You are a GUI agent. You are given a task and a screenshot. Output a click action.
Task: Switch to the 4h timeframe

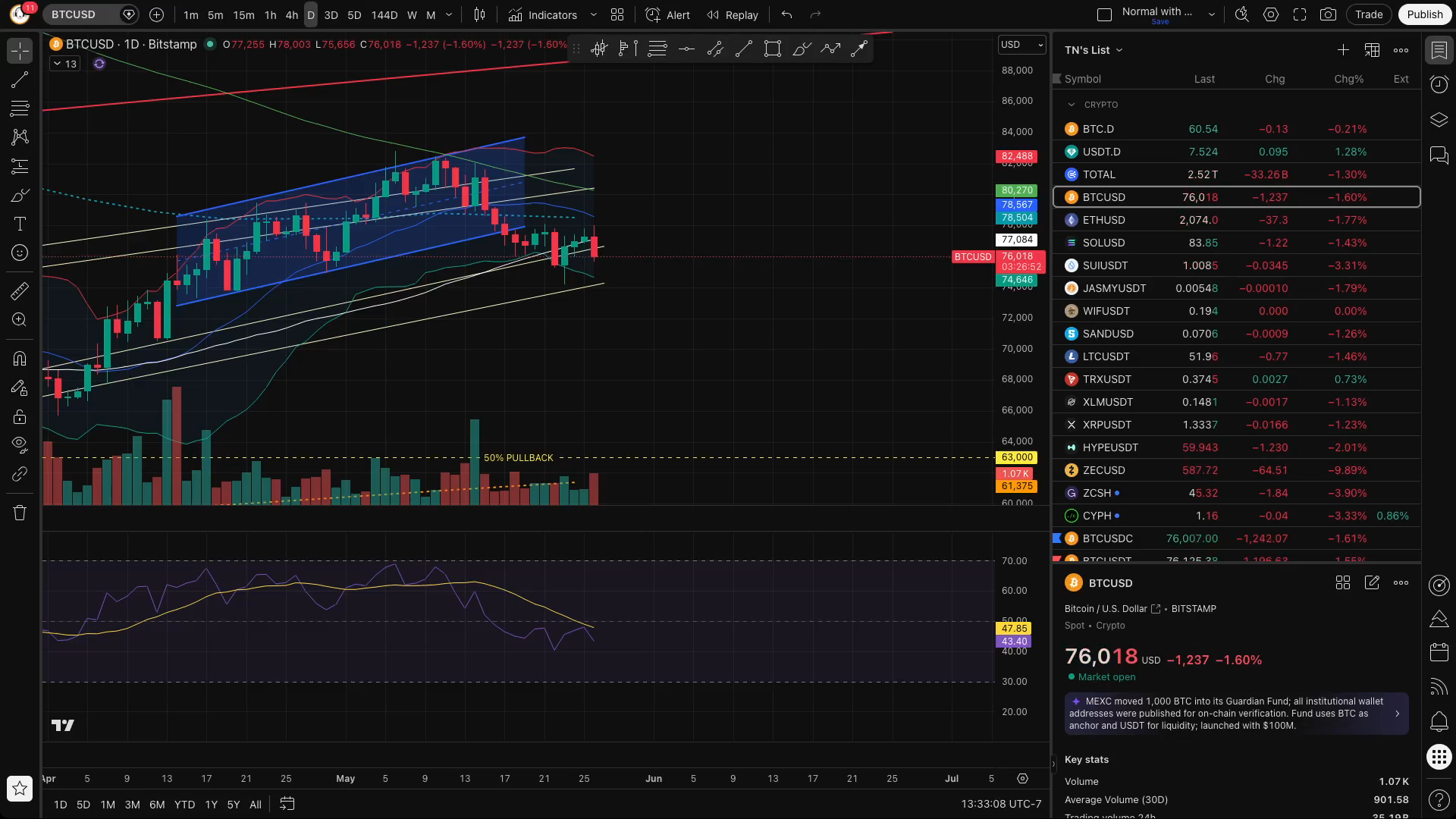291,14
